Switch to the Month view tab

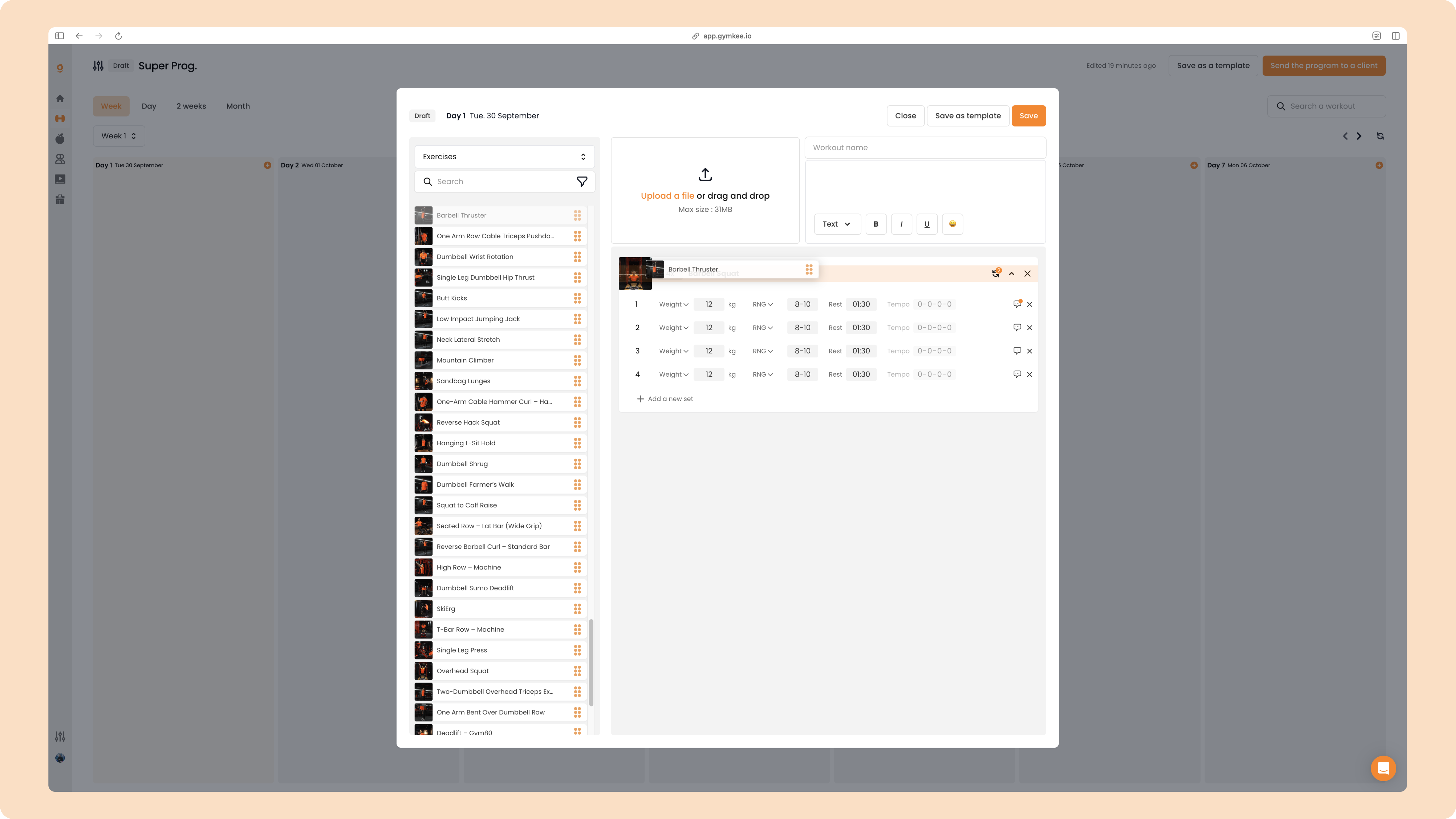tap(238, 106)
